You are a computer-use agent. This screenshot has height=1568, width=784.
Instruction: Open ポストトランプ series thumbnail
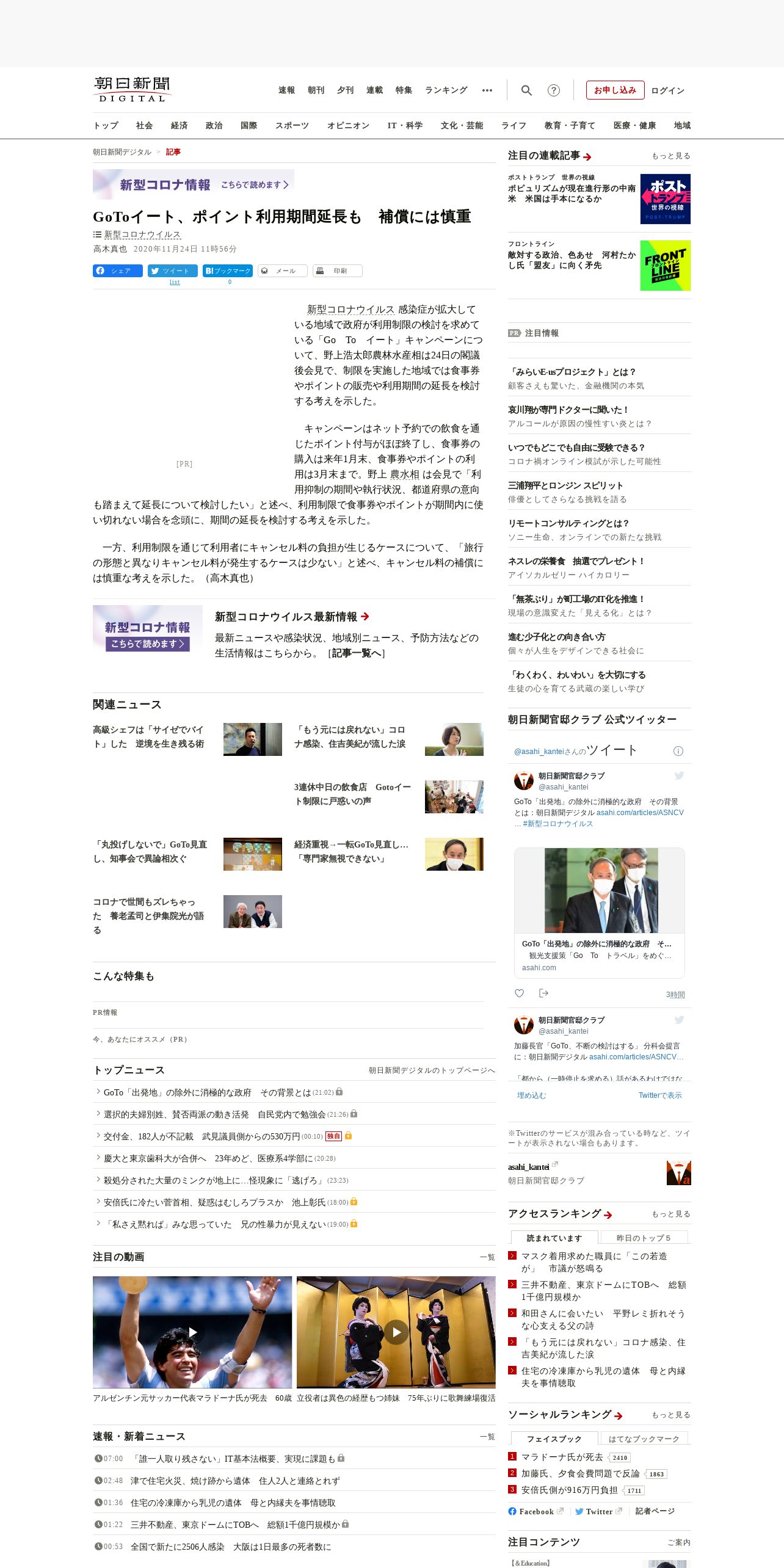(x=666, y=199)
